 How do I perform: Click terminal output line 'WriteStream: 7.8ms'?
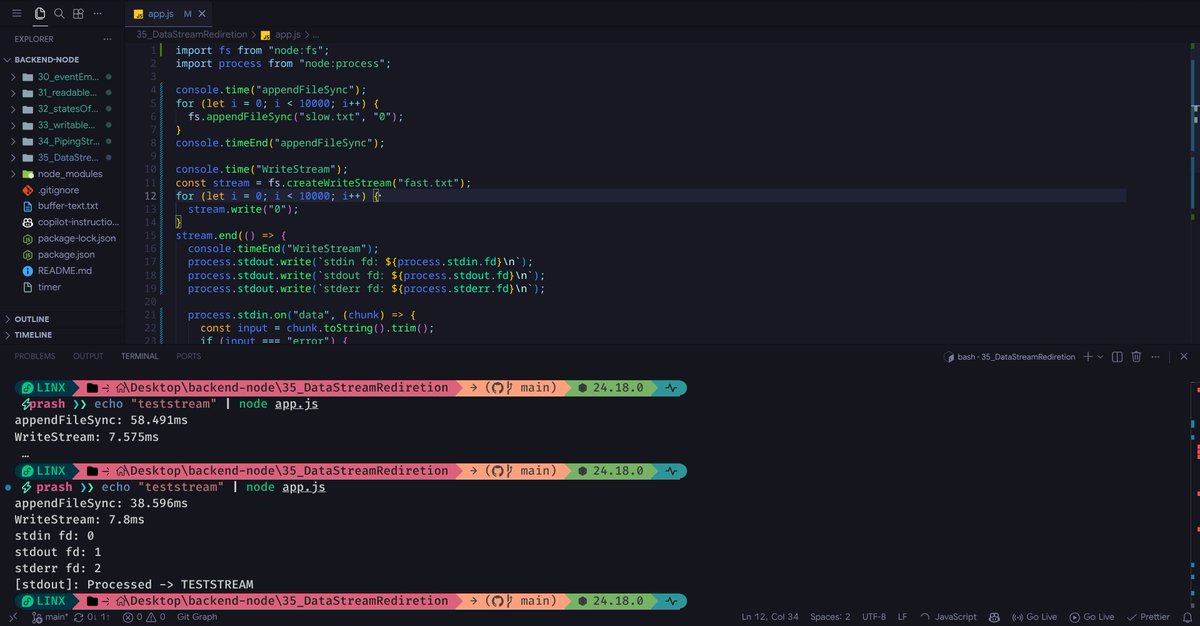(x=79, y=519)
